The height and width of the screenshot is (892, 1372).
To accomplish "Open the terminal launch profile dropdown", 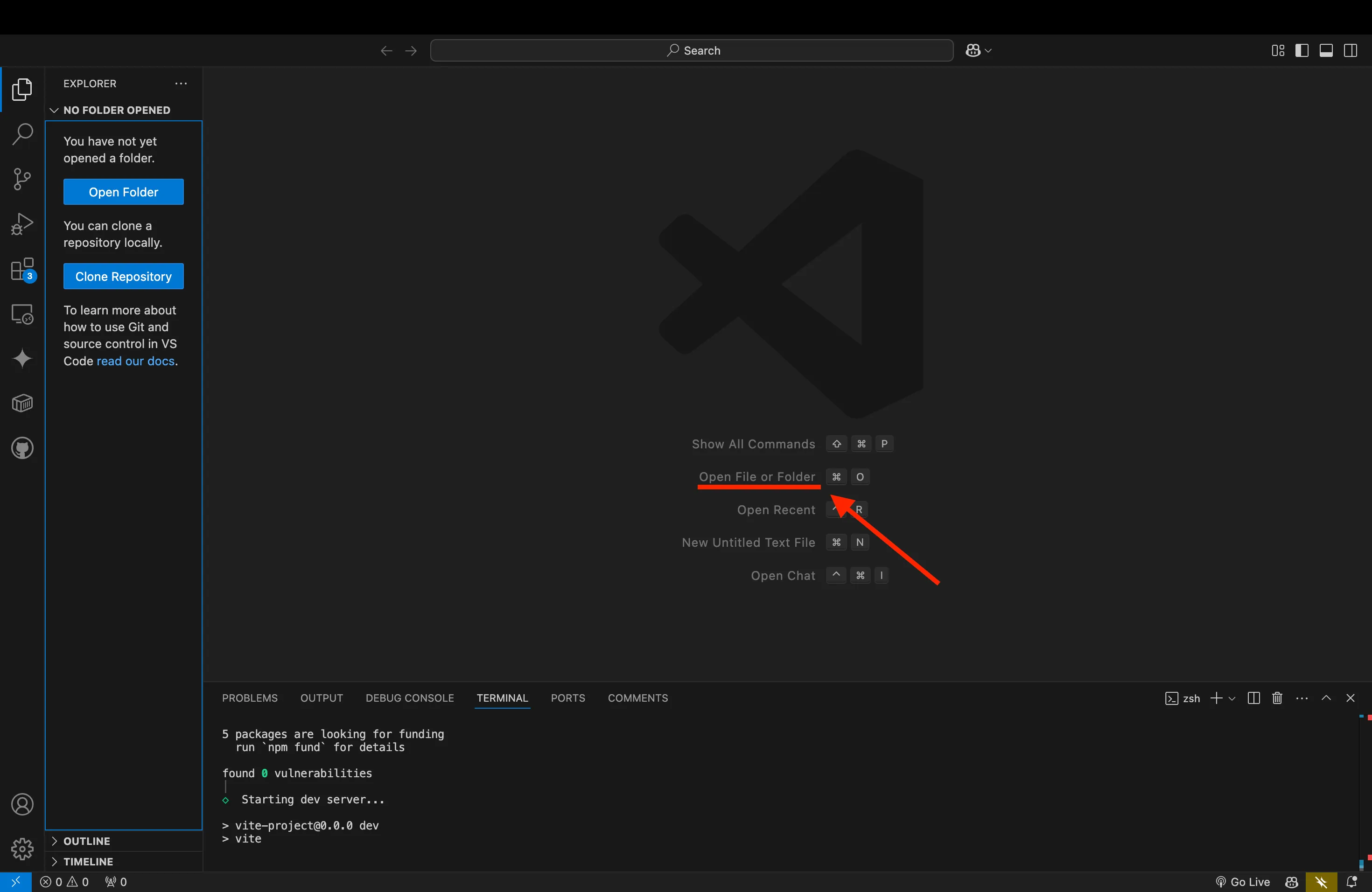I will [1232, 698].
